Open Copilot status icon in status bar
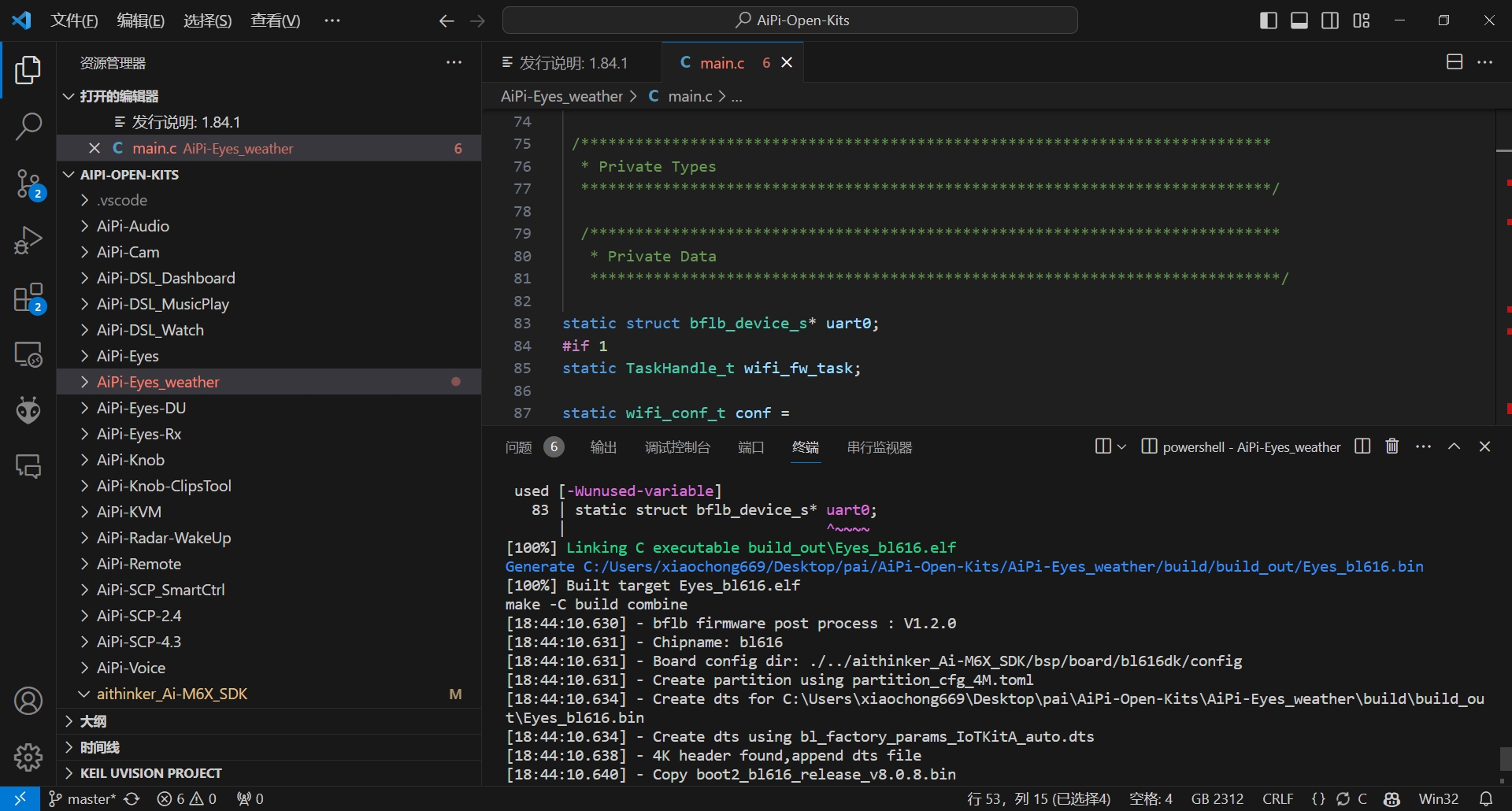Image resolution: width=1512 pixels, height=811 pixels. coord(1392,798)
